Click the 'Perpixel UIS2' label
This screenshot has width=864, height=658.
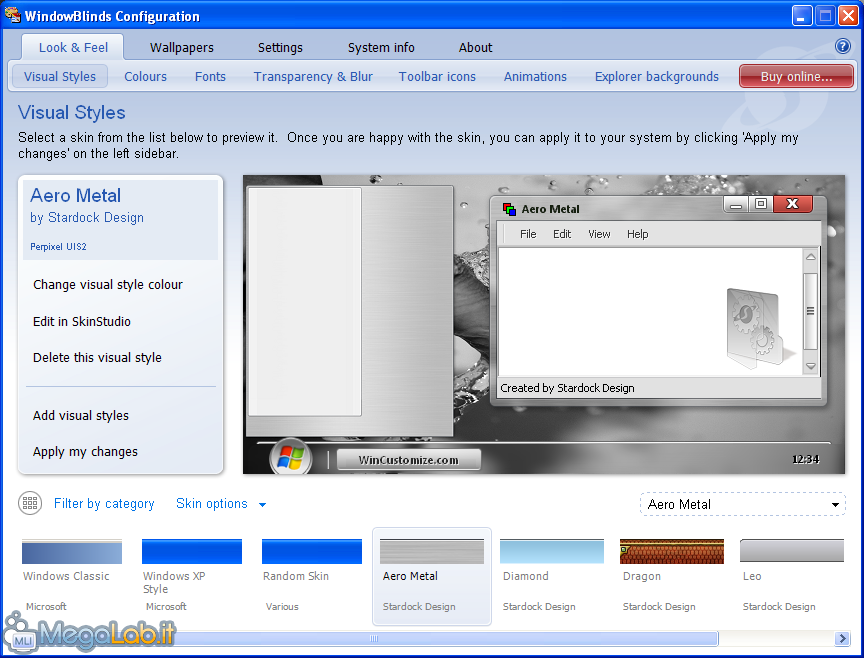pos(58,246)
